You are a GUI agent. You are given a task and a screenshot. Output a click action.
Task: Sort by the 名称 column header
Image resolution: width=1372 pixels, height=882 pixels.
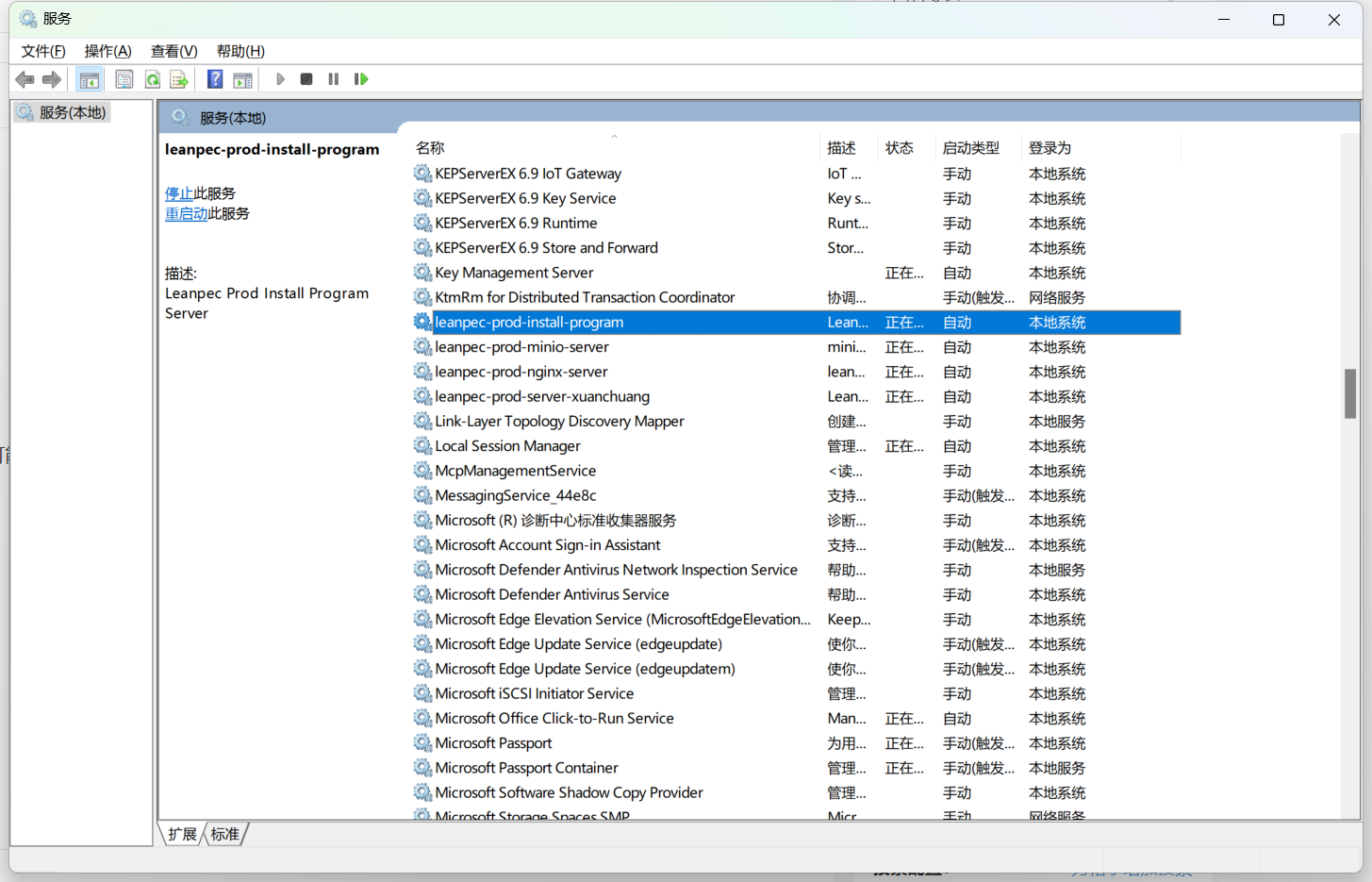(x=616, y=147)
